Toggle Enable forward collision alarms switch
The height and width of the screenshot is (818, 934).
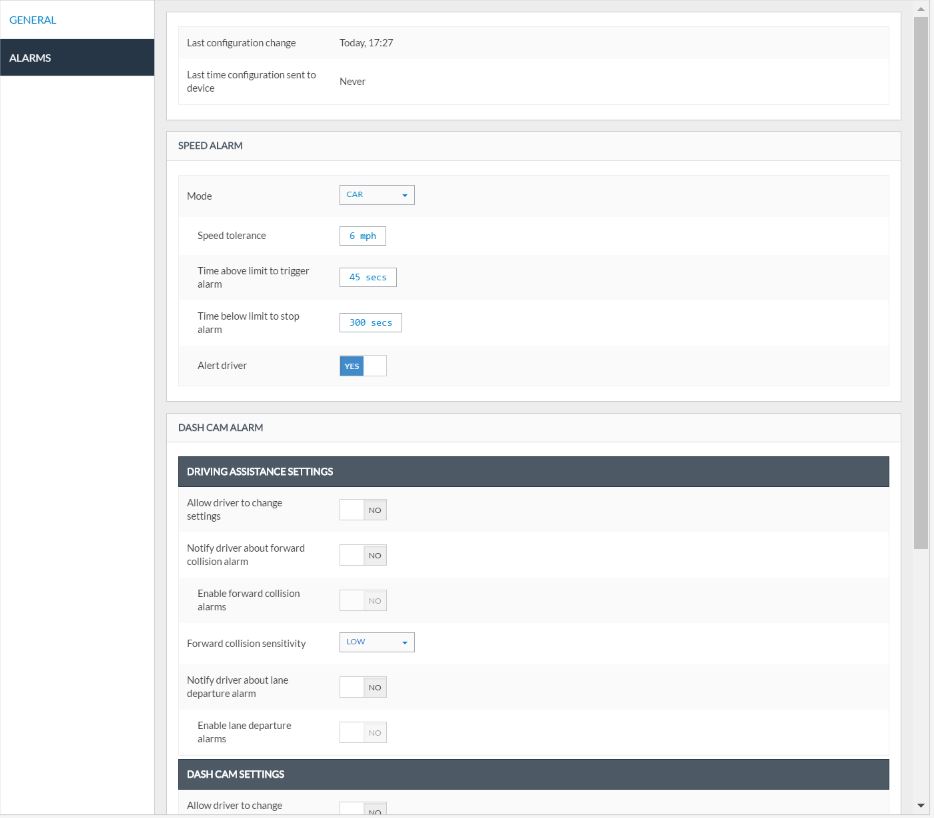(363, 601)
